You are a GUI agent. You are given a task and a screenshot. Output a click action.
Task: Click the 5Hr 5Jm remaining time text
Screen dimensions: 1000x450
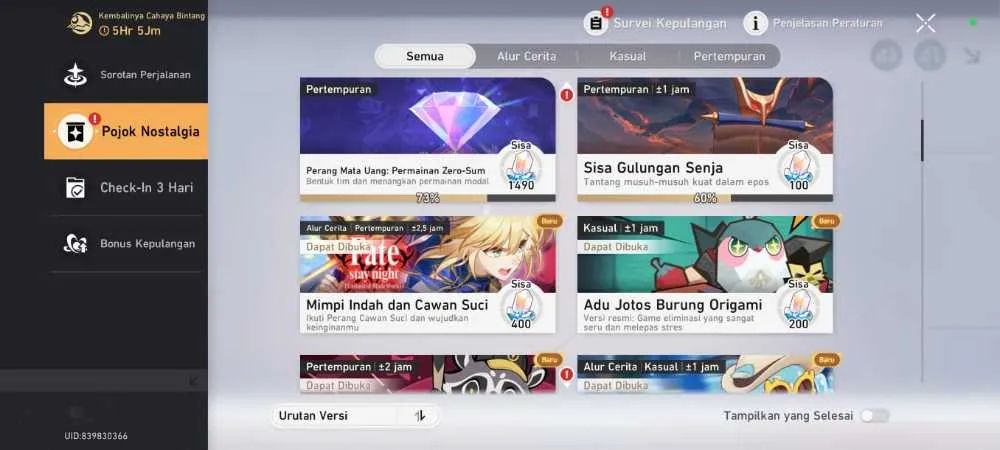pos(129,30)
